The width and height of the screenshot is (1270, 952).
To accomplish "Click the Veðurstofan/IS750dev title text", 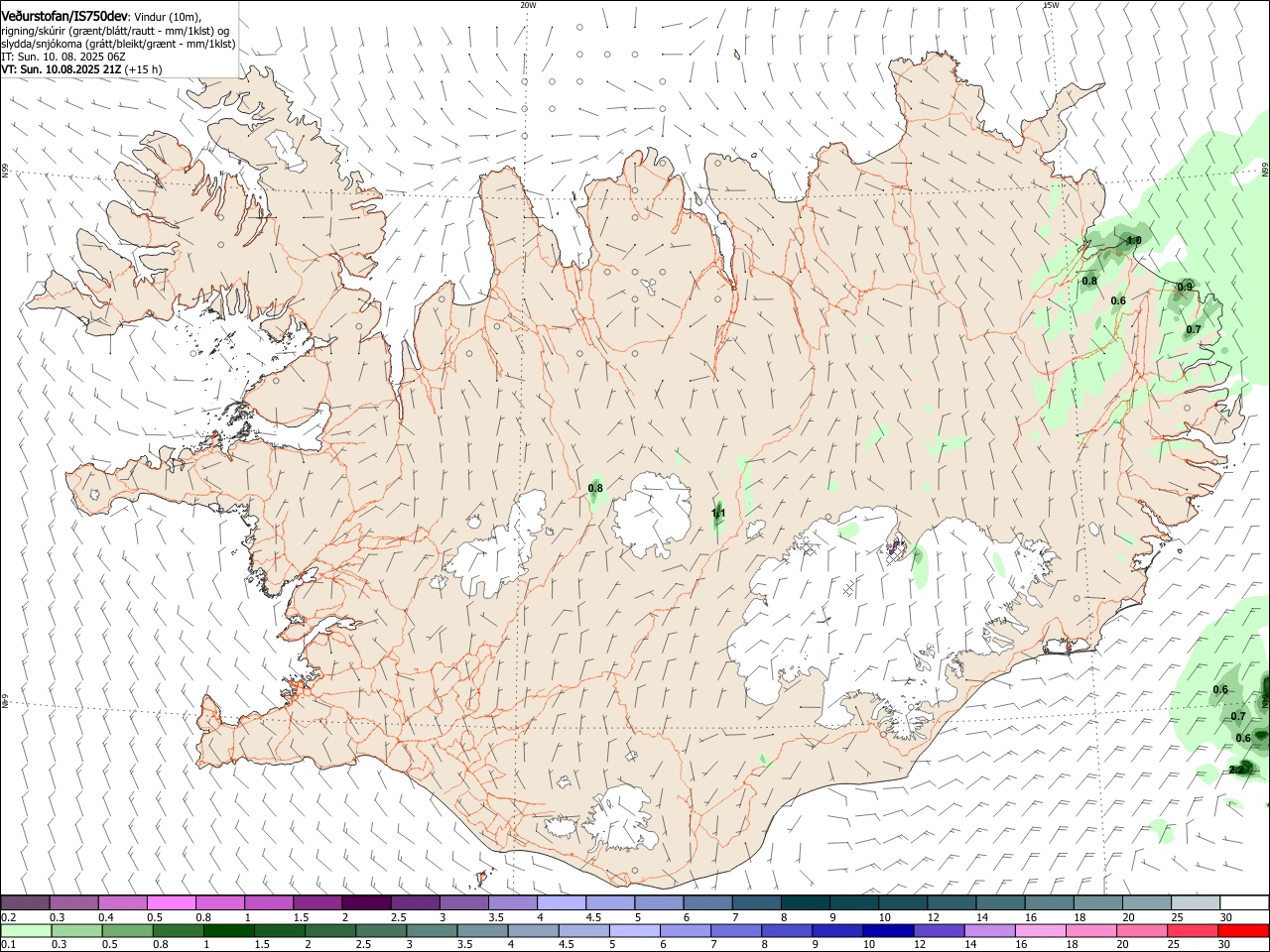I will coord(63,17).
